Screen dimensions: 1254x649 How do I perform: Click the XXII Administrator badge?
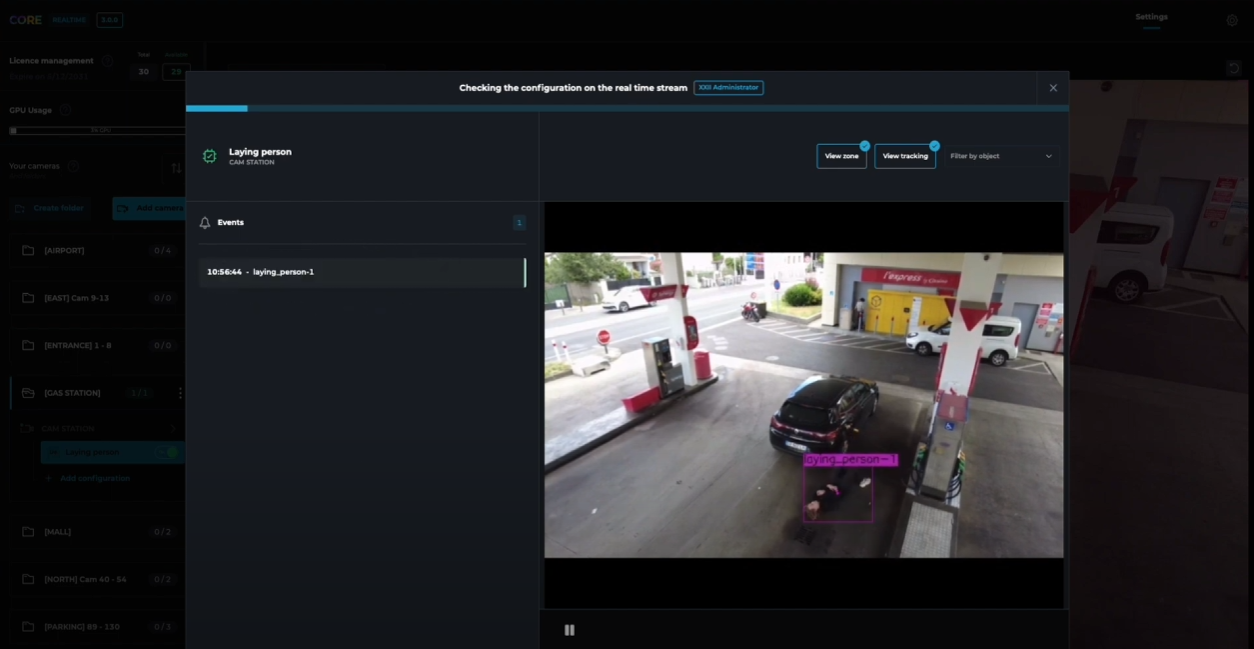coord(728,88)
